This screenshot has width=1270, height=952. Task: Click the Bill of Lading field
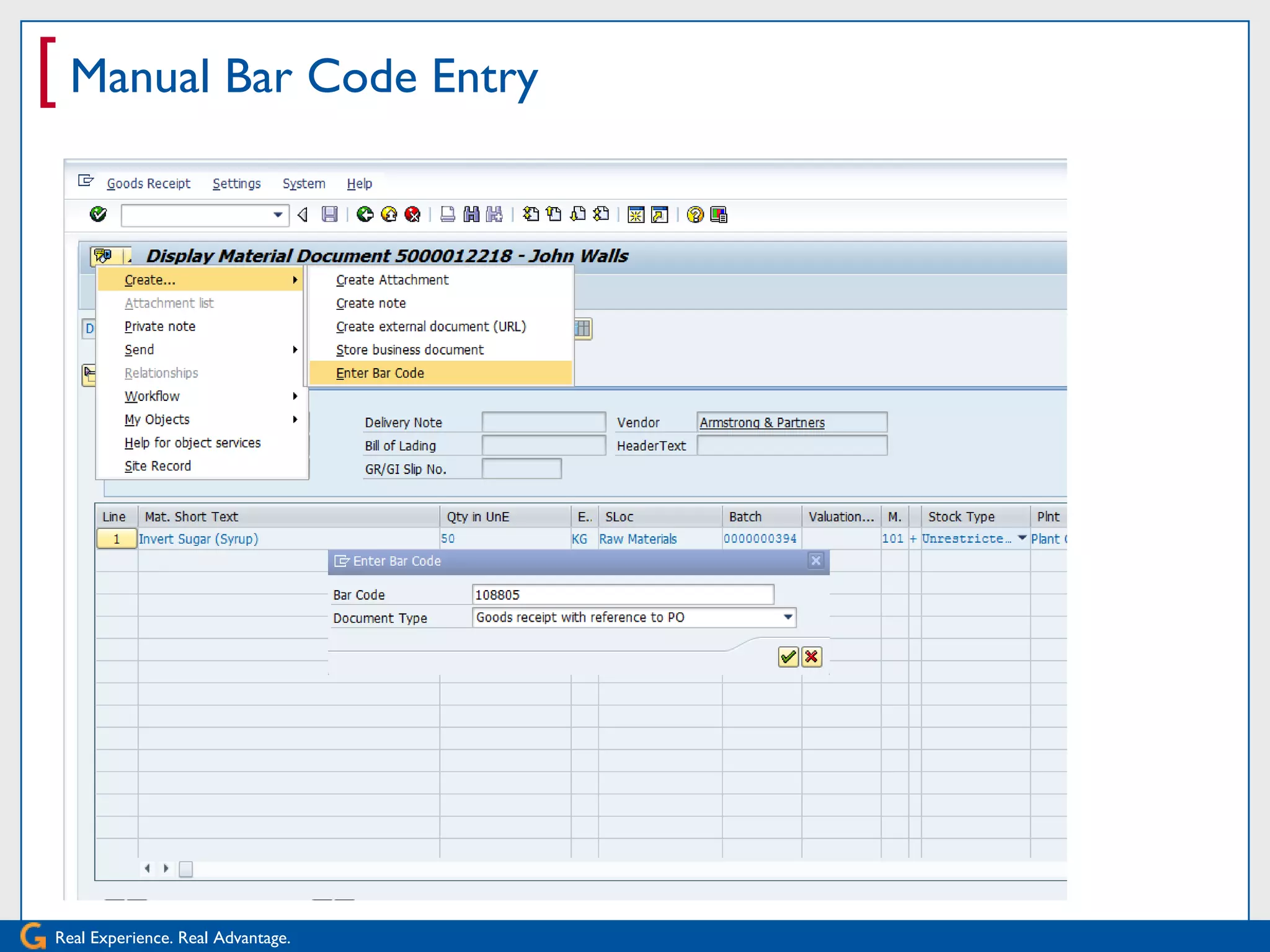(543, 445)
